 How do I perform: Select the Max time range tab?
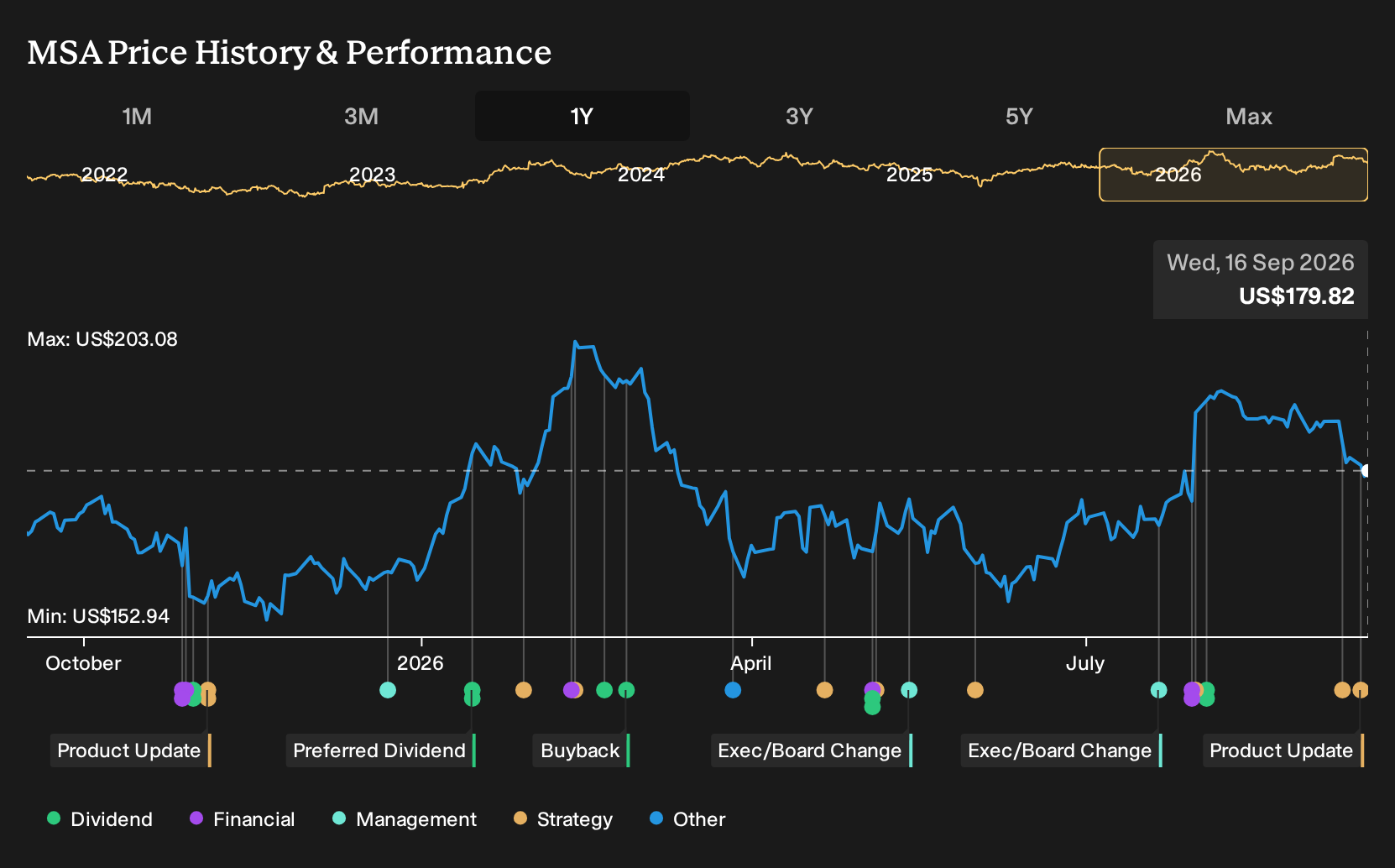coord(1249,116)
